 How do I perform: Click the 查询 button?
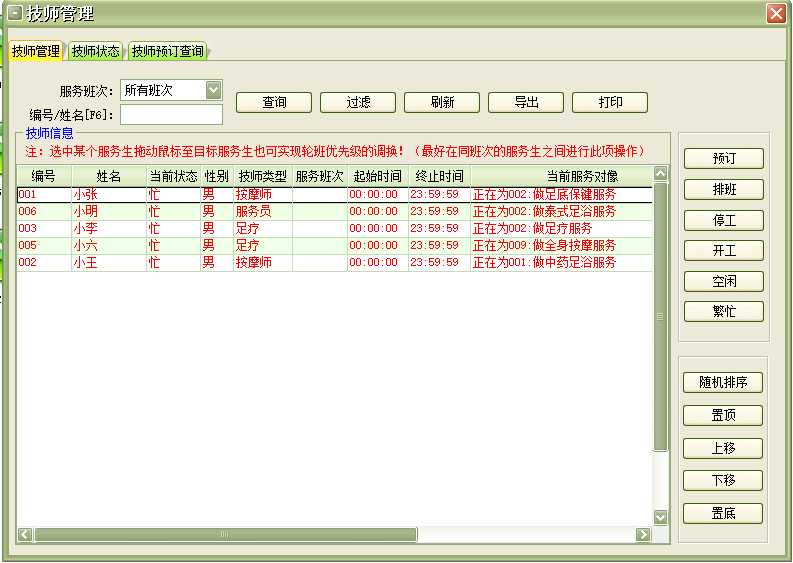274,102
